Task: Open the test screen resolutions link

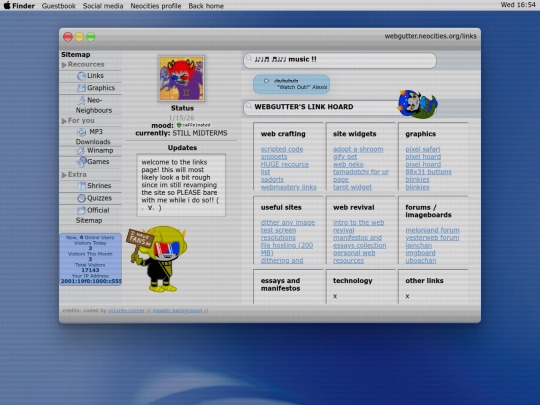Action: [278, 234]
